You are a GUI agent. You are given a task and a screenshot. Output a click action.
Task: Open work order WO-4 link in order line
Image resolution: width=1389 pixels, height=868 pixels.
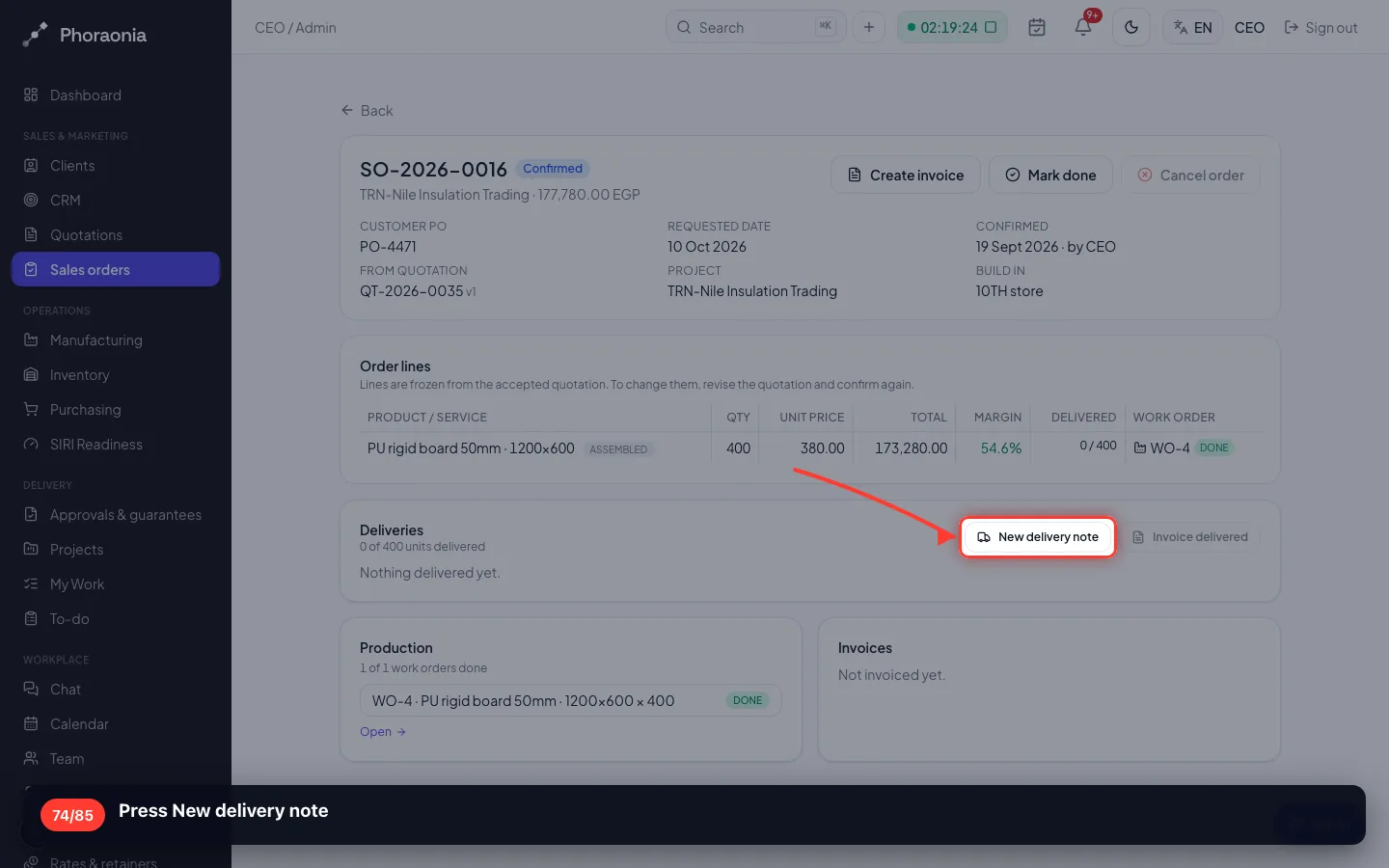pyautogui.click(x=1161, y=448)
